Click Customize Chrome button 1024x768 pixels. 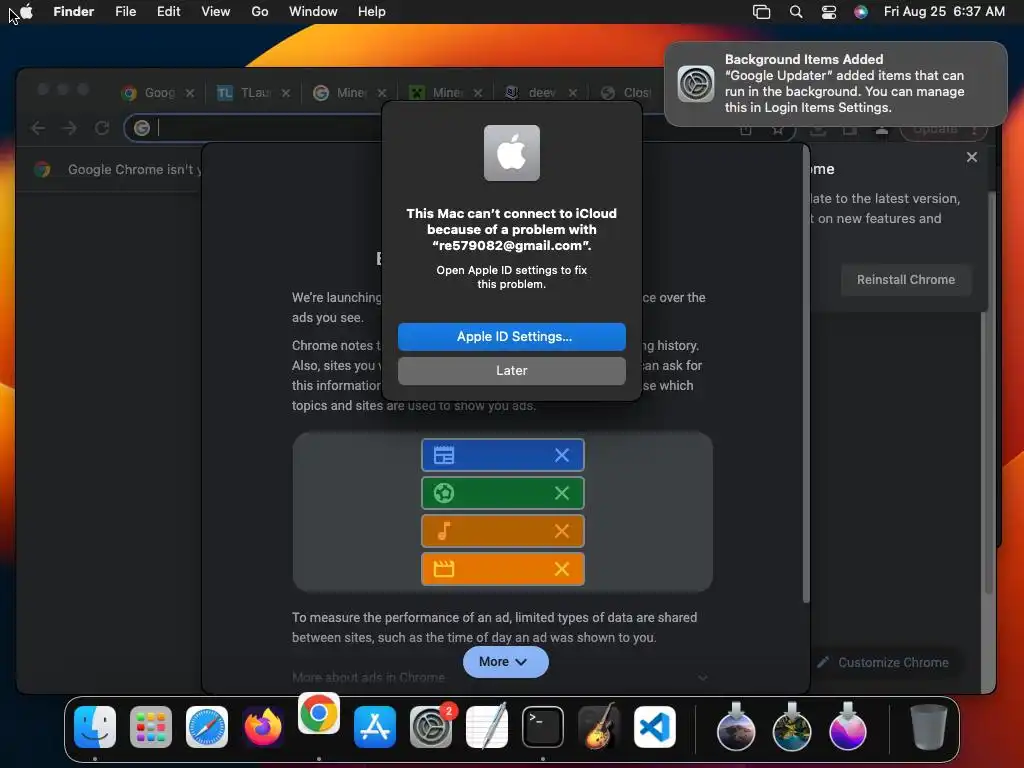pyautogui.click(x=884, y=662)
